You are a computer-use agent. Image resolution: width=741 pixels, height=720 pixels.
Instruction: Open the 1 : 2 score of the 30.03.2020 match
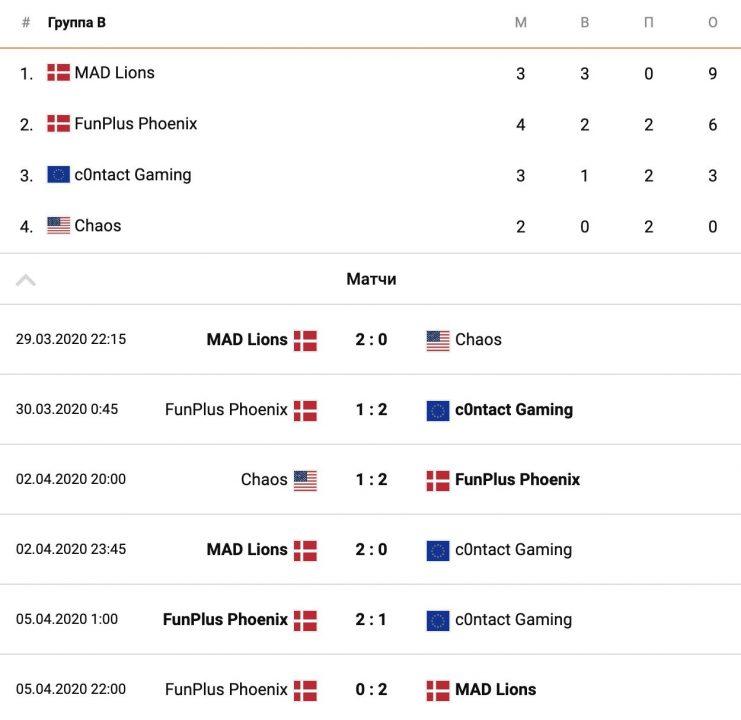[371, 410]
